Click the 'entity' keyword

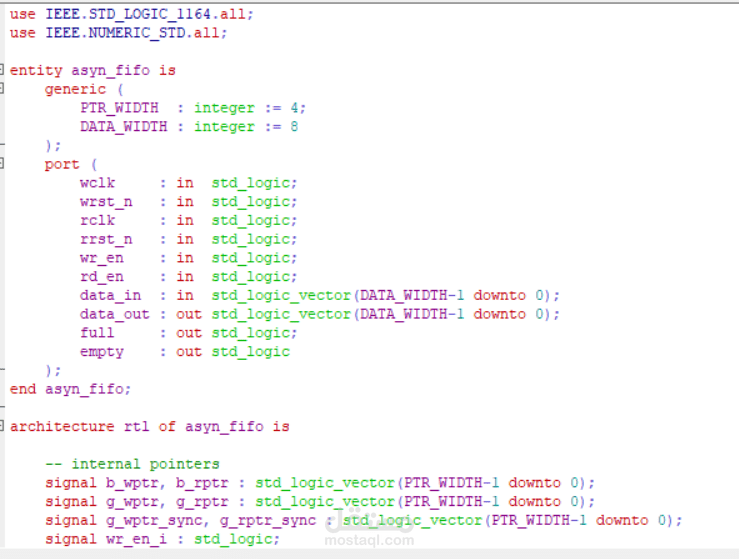[x=36, y=71]
